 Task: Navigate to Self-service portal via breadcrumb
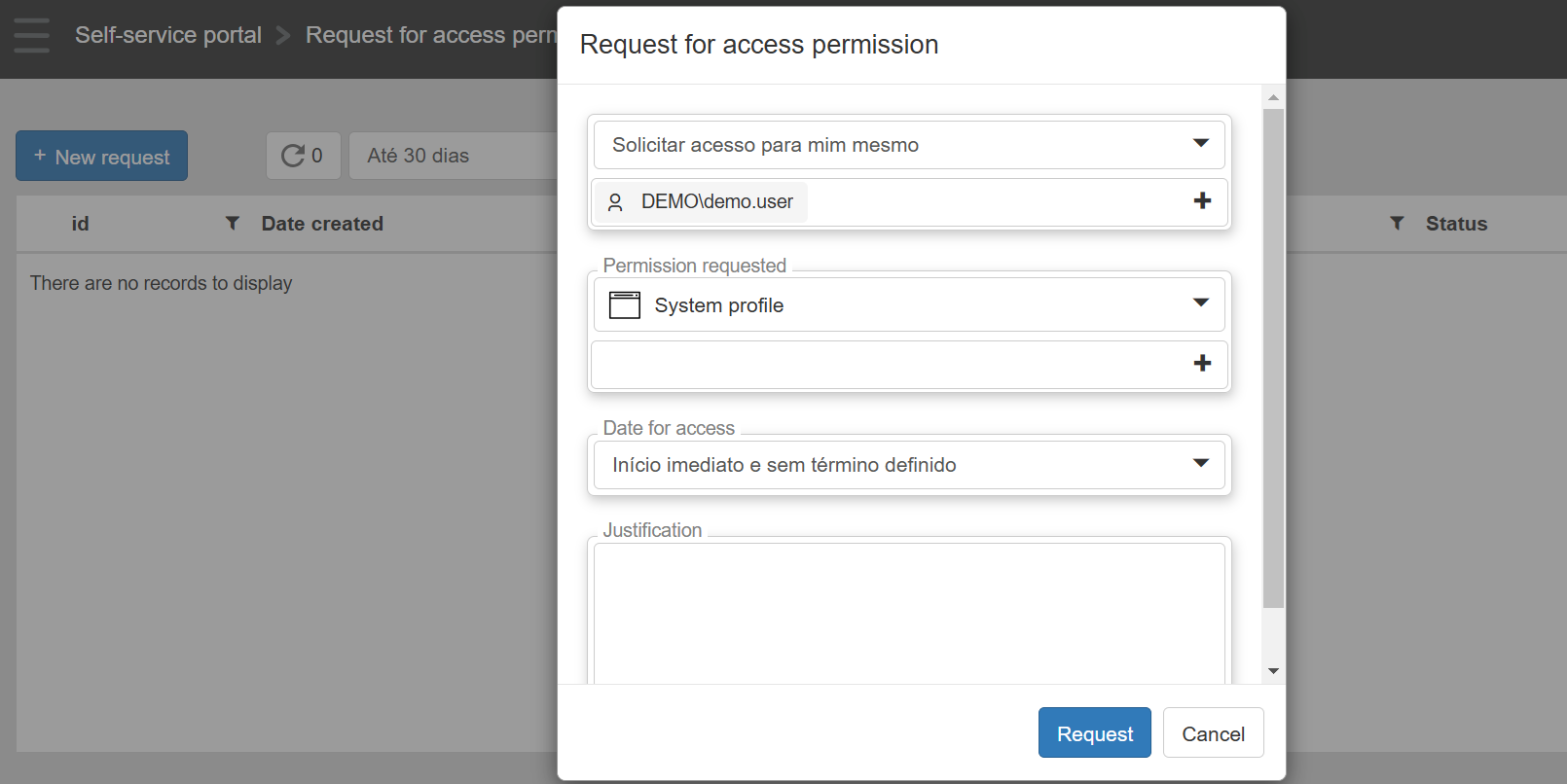pyautogui.click(x=167, y=35)
